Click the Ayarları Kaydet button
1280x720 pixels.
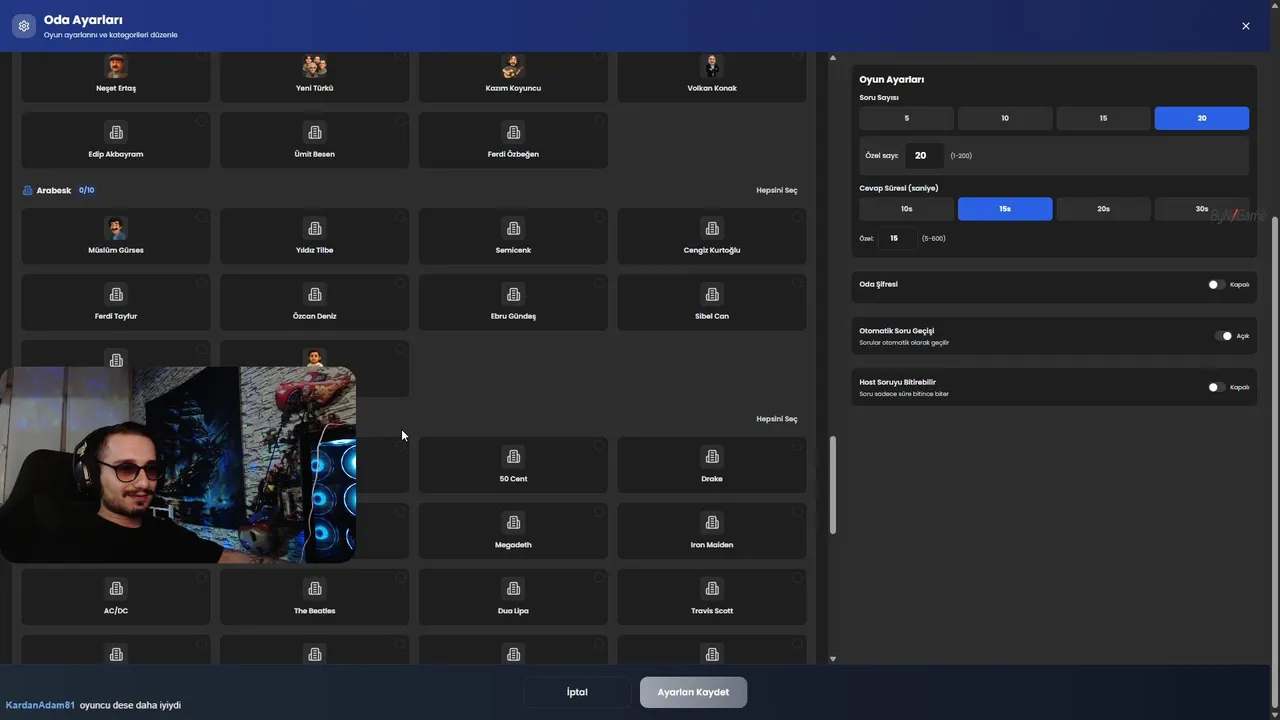[693, 692]
